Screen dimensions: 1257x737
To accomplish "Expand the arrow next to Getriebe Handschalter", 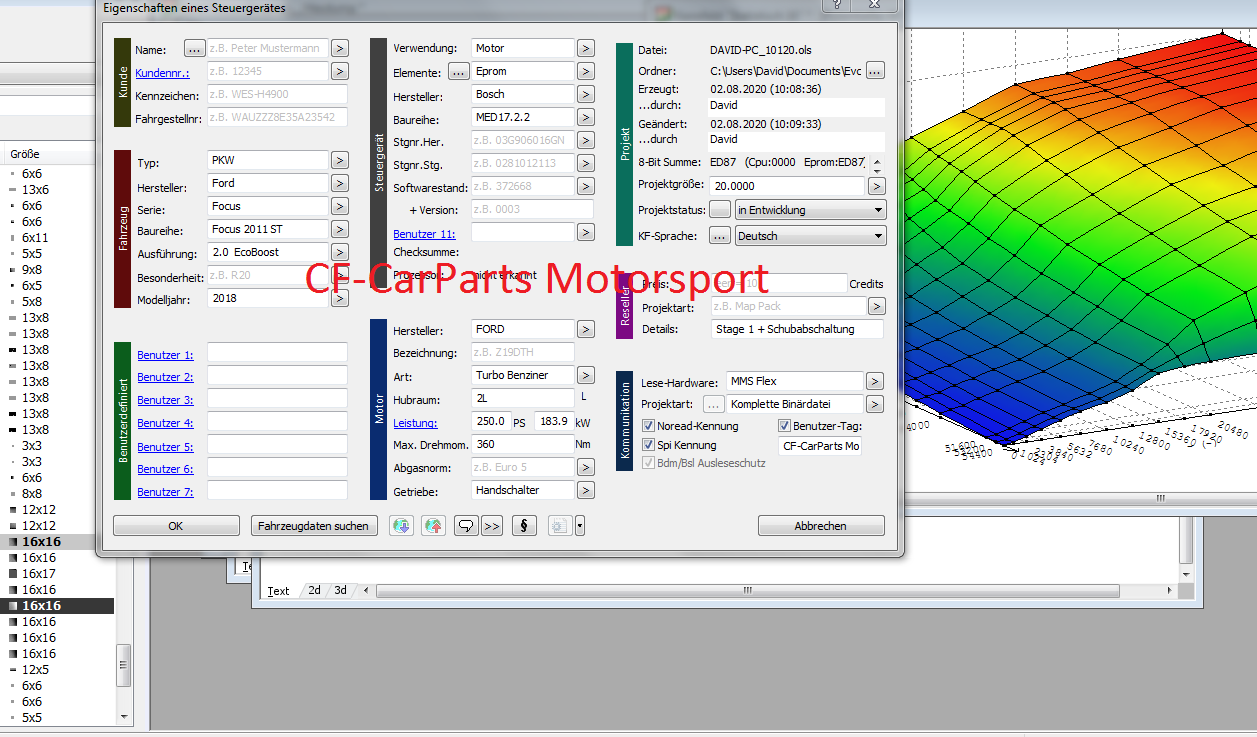I will click(586, 491).
